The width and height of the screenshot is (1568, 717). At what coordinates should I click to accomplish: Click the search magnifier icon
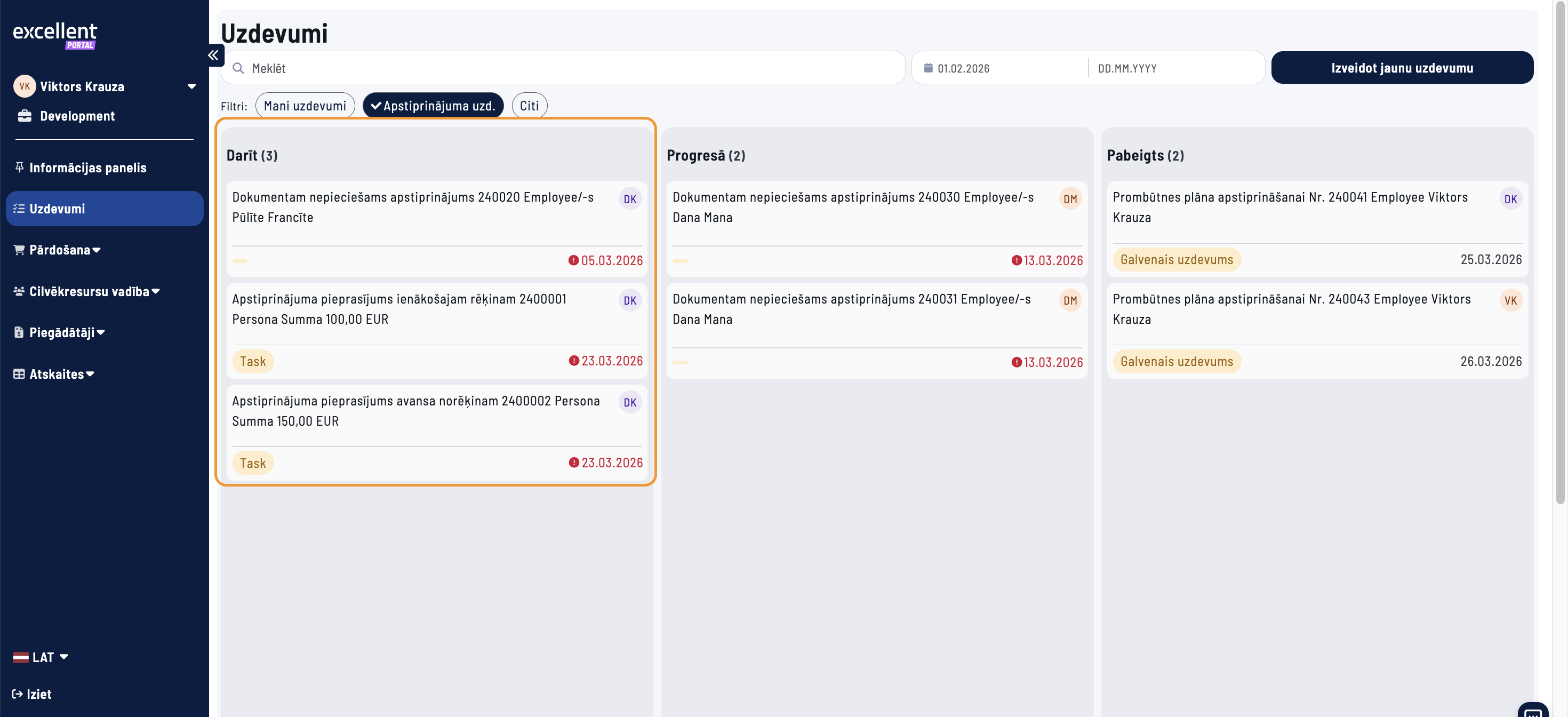pos(238,68)
